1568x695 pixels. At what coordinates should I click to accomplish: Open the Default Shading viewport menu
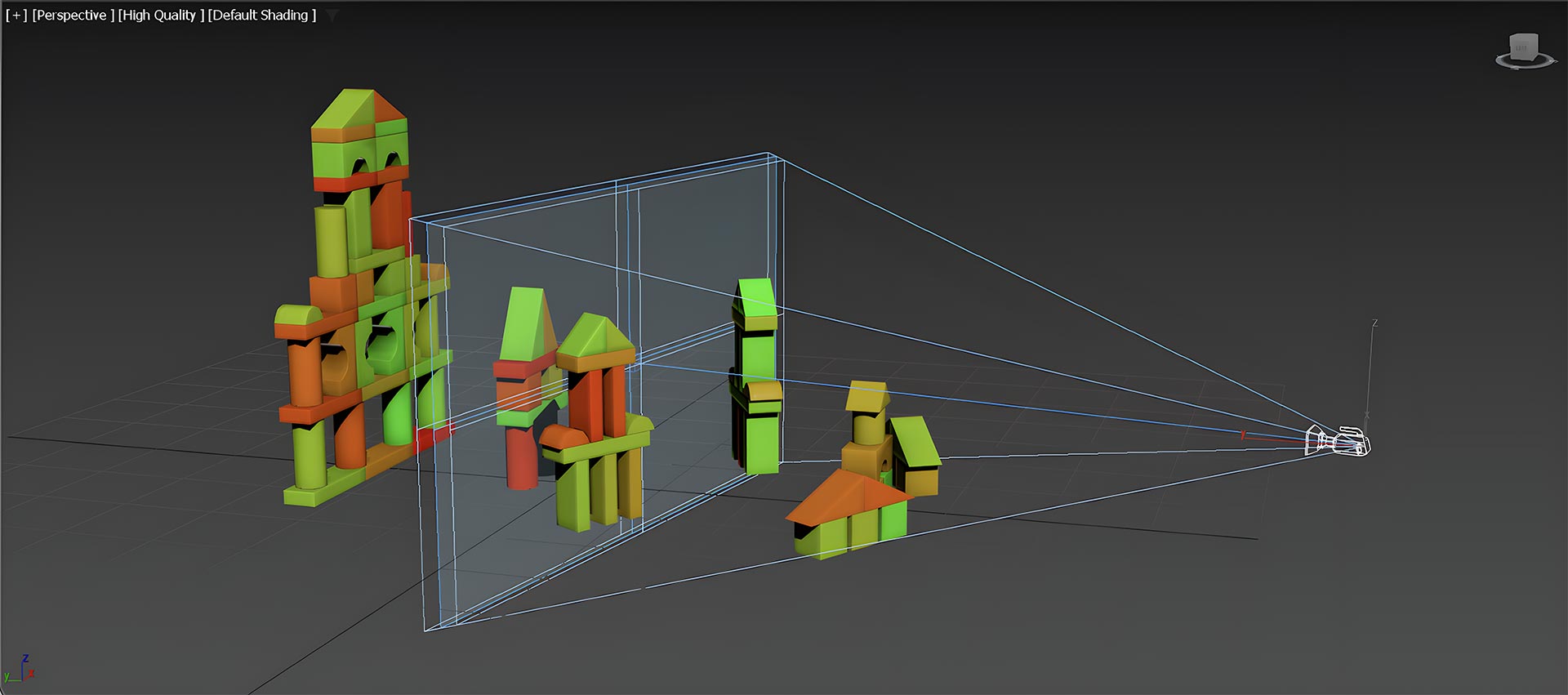(x=261, y=16)
